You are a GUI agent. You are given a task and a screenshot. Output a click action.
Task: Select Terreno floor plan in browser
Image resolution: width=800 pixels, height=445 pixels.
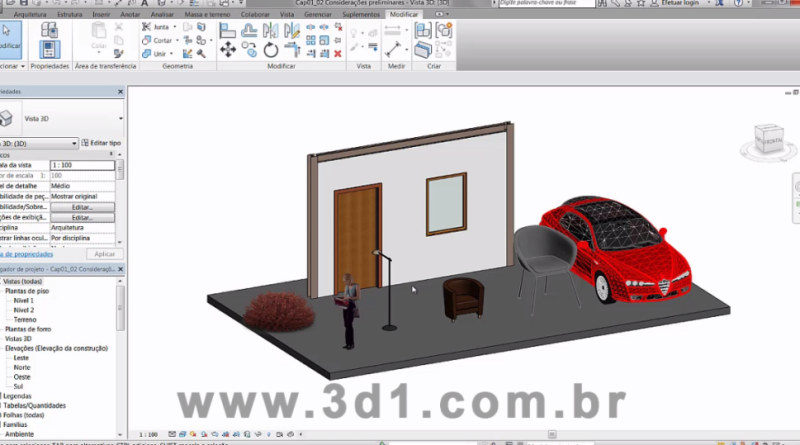pyautogui.click(x=25, y=319)
